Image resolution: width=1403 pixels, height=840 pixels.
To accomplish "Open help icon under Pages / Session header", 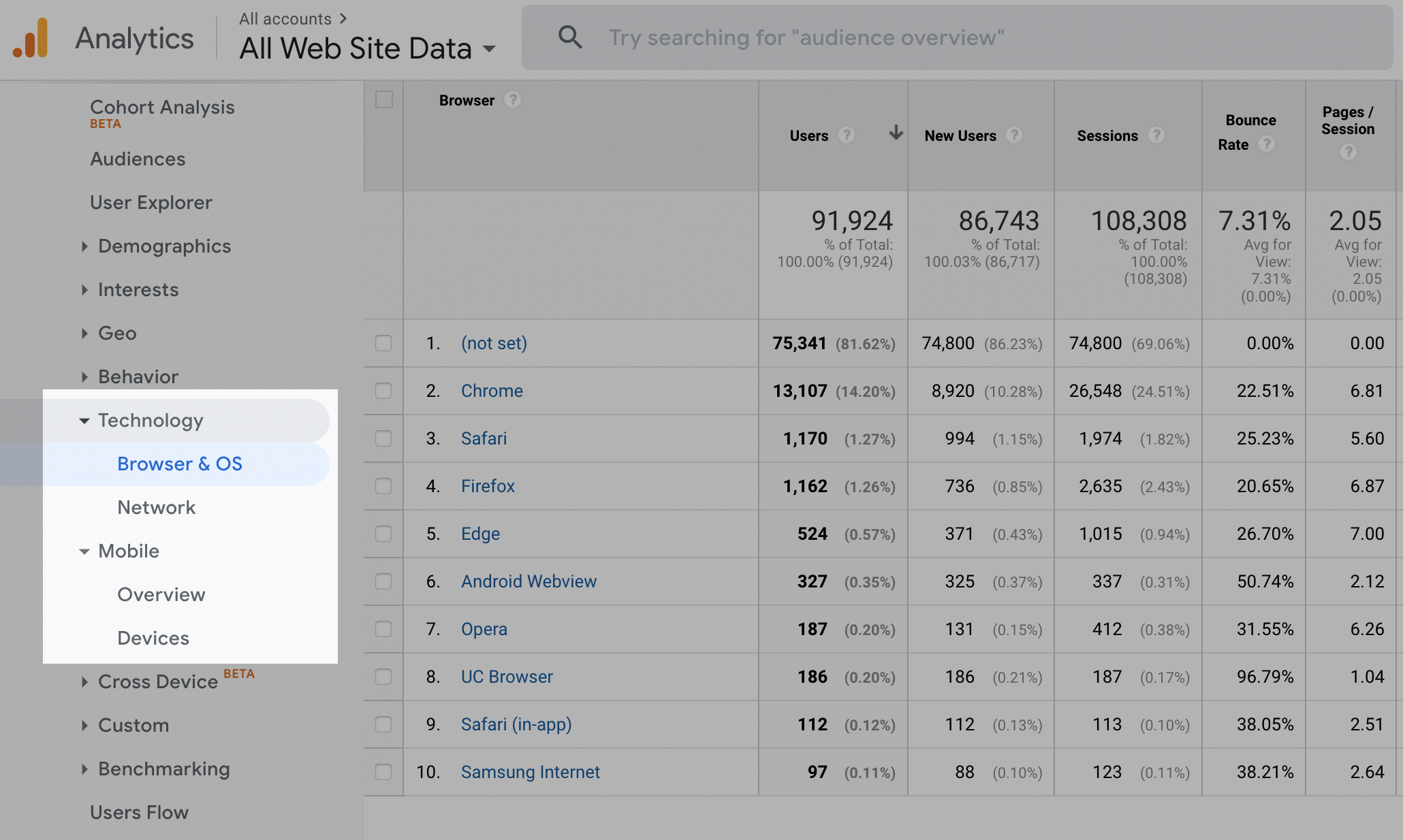I will click(1348, 152).
